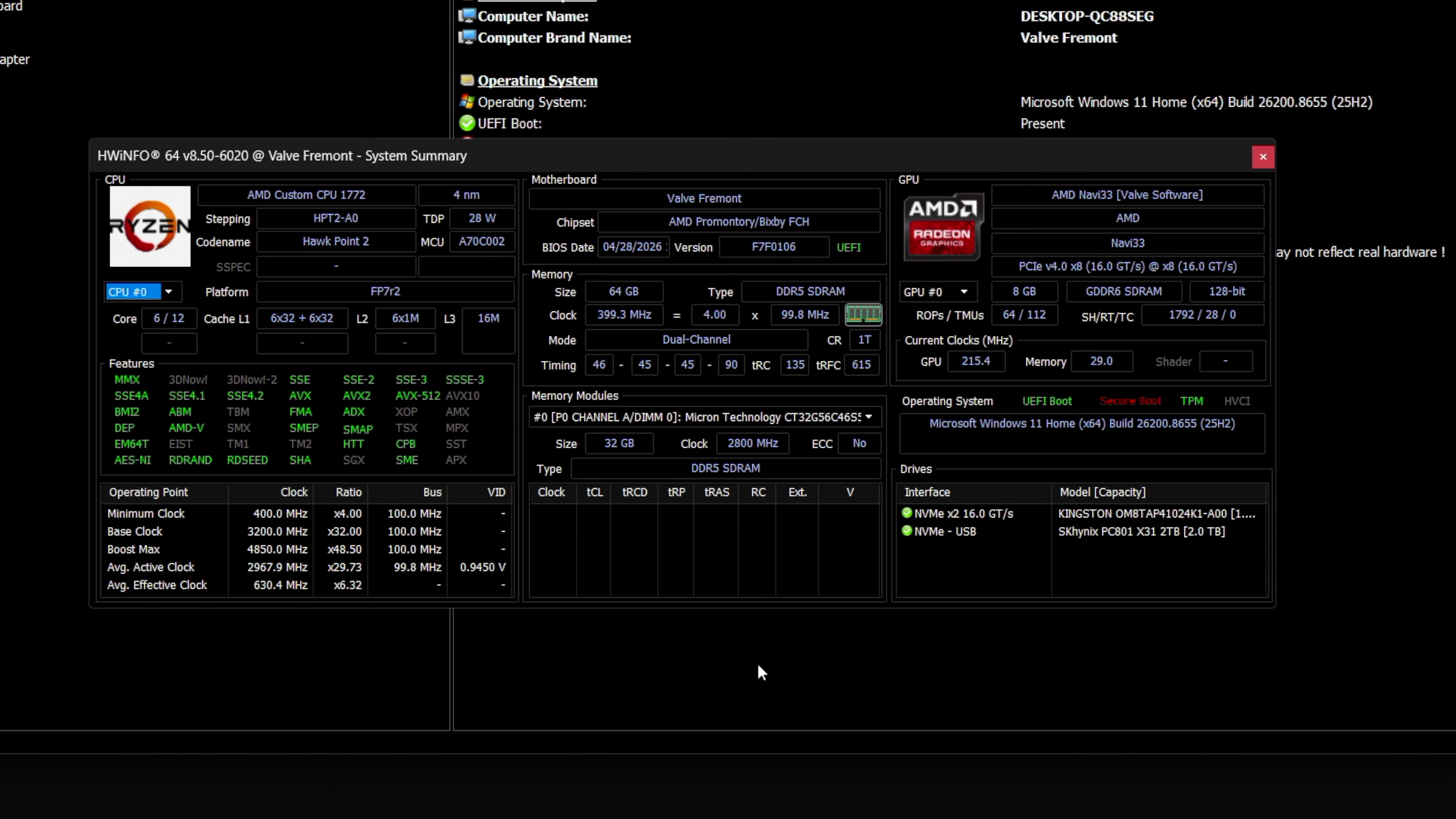Click the 28 W TDP value

[x=482, y=218]
